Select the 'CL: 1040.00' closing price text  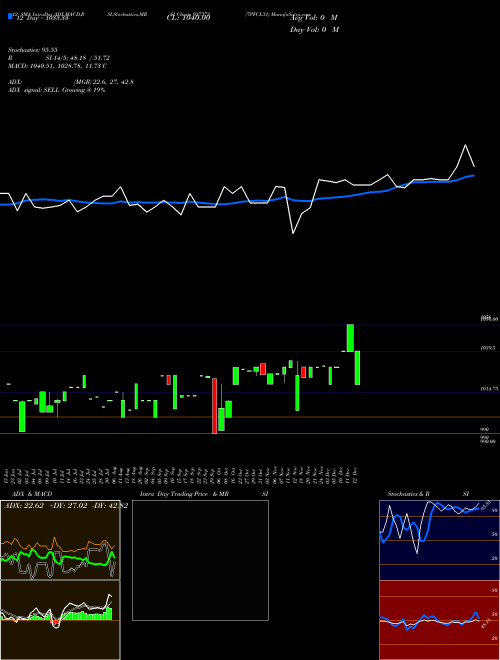[189, 17]
